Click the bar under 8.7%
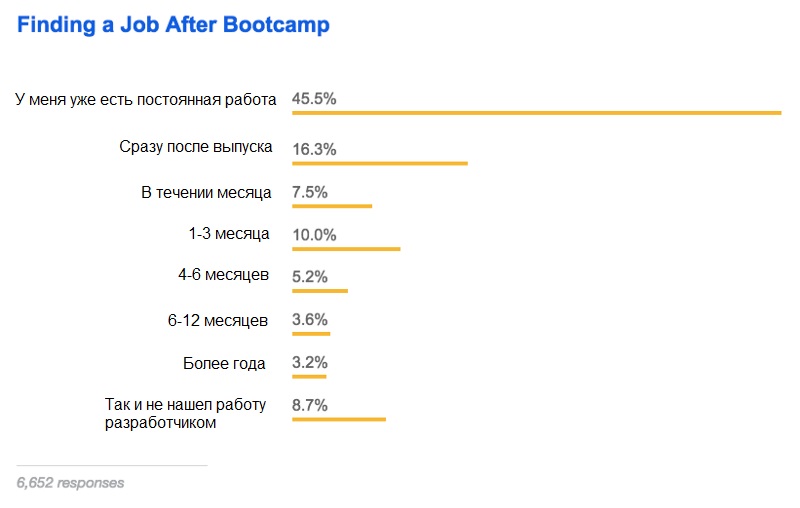 [339, 419]
